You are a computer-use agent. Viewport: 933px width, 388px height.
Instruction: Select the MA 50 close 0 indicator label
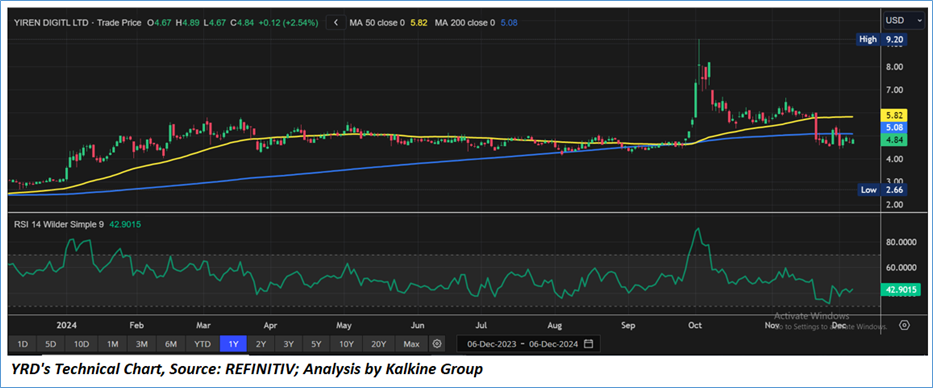377,23
